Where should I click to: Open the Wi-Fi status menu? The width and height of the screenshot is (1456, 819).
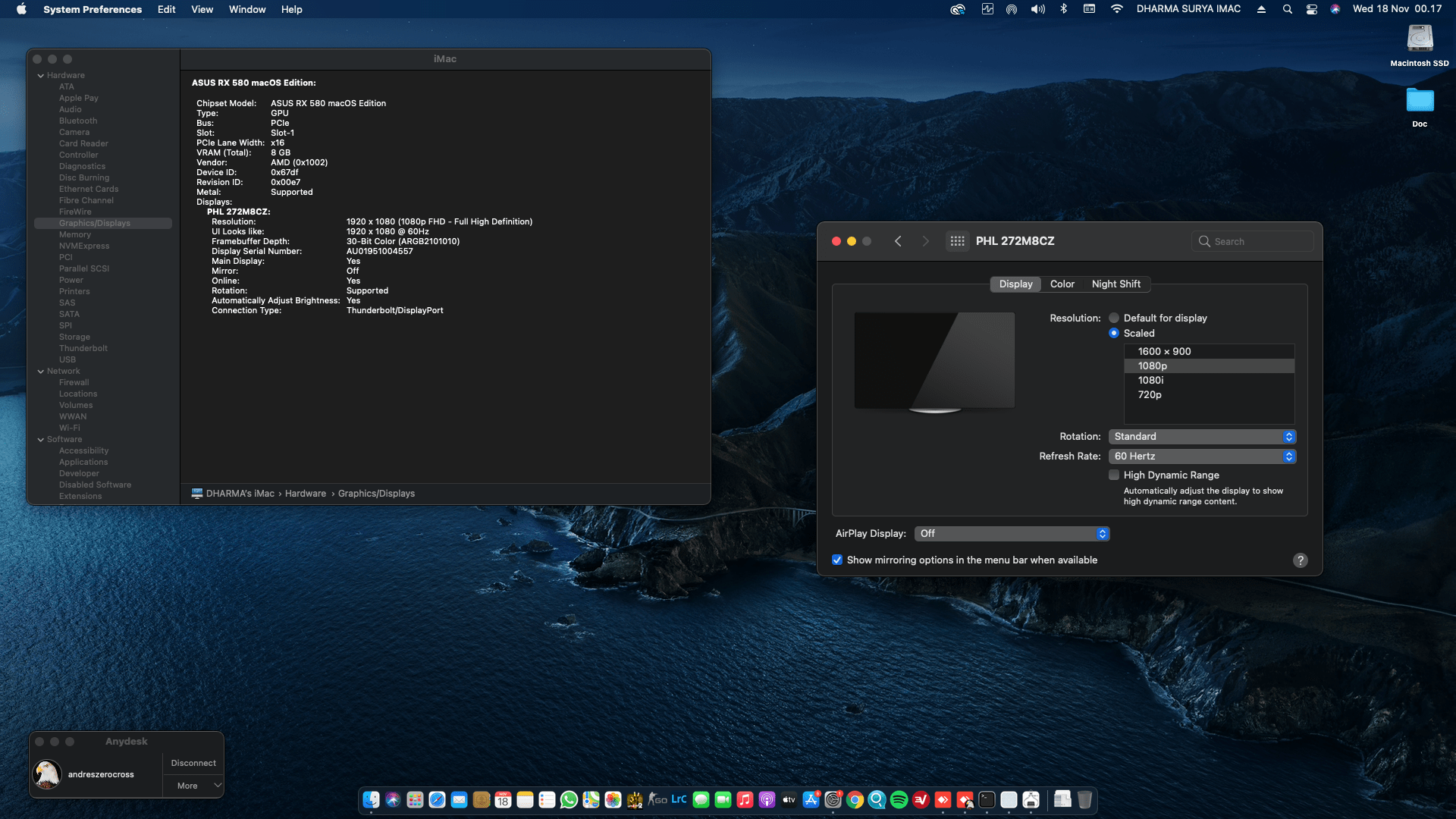[x=1117, y=9]
